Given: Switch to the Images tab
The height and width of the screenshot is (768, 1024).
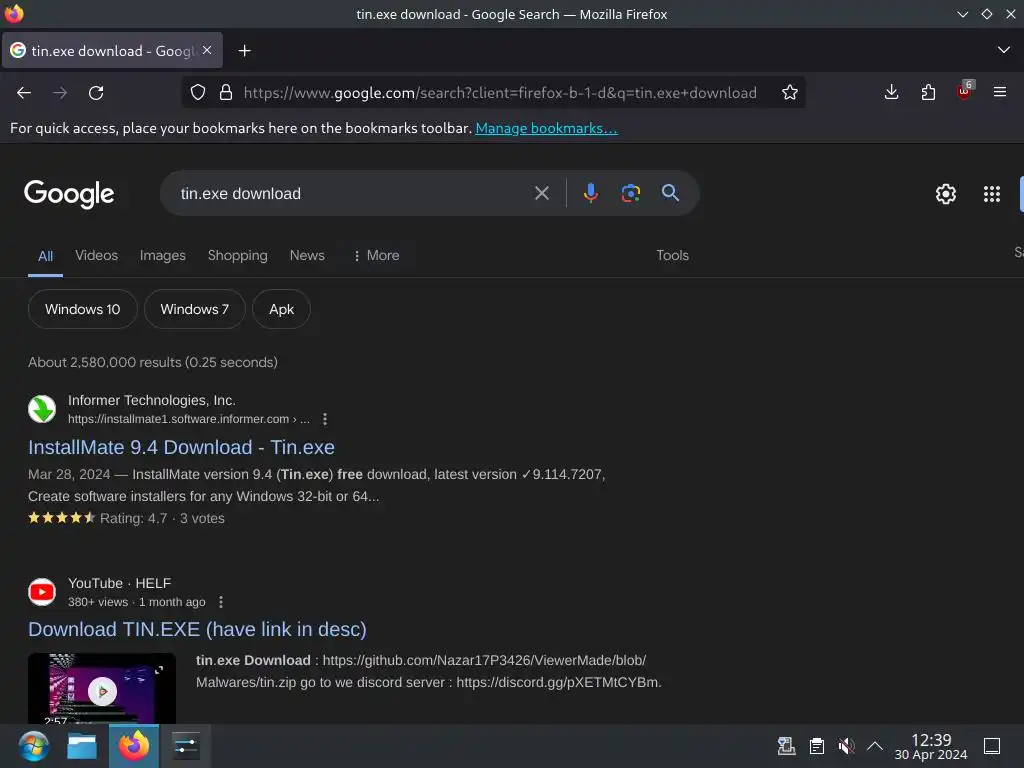Looking at the screenshot, I should click(163, 255).
